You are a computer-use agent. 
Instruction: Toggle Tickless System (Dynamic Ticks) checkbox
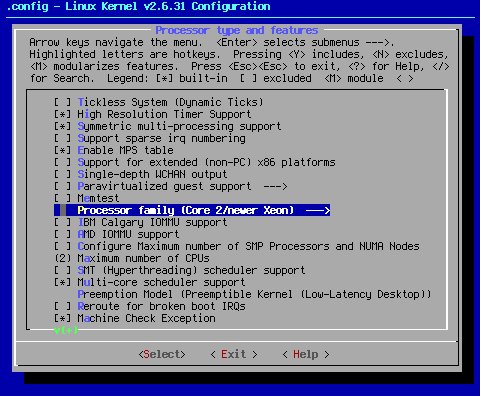63,102
